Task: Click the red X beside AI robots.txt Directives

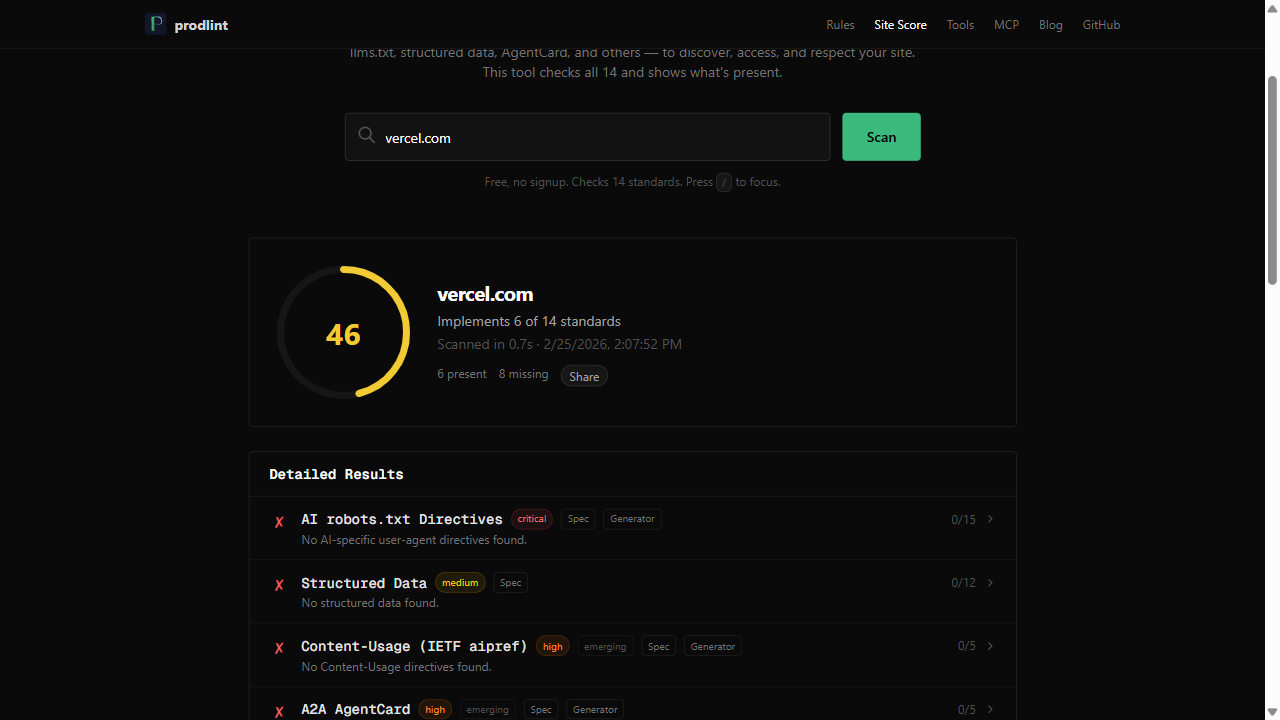Action: [279, 522]
